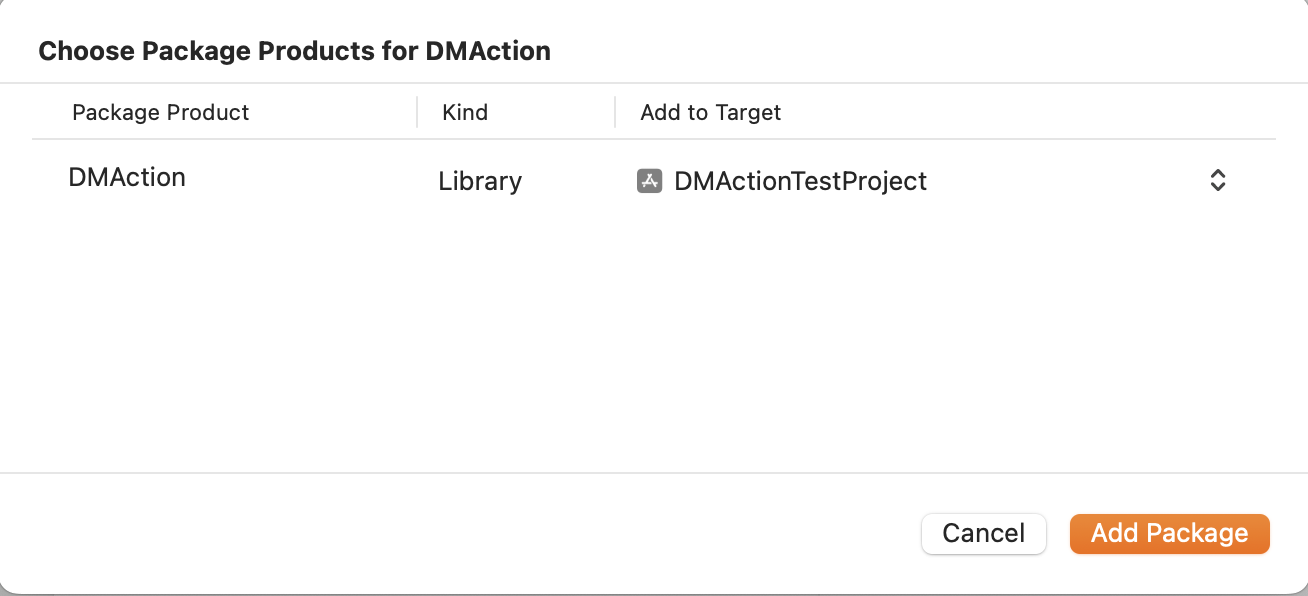Click the Add to Target column header
The height and width of the screenshot is (596, 1308).
711,112
